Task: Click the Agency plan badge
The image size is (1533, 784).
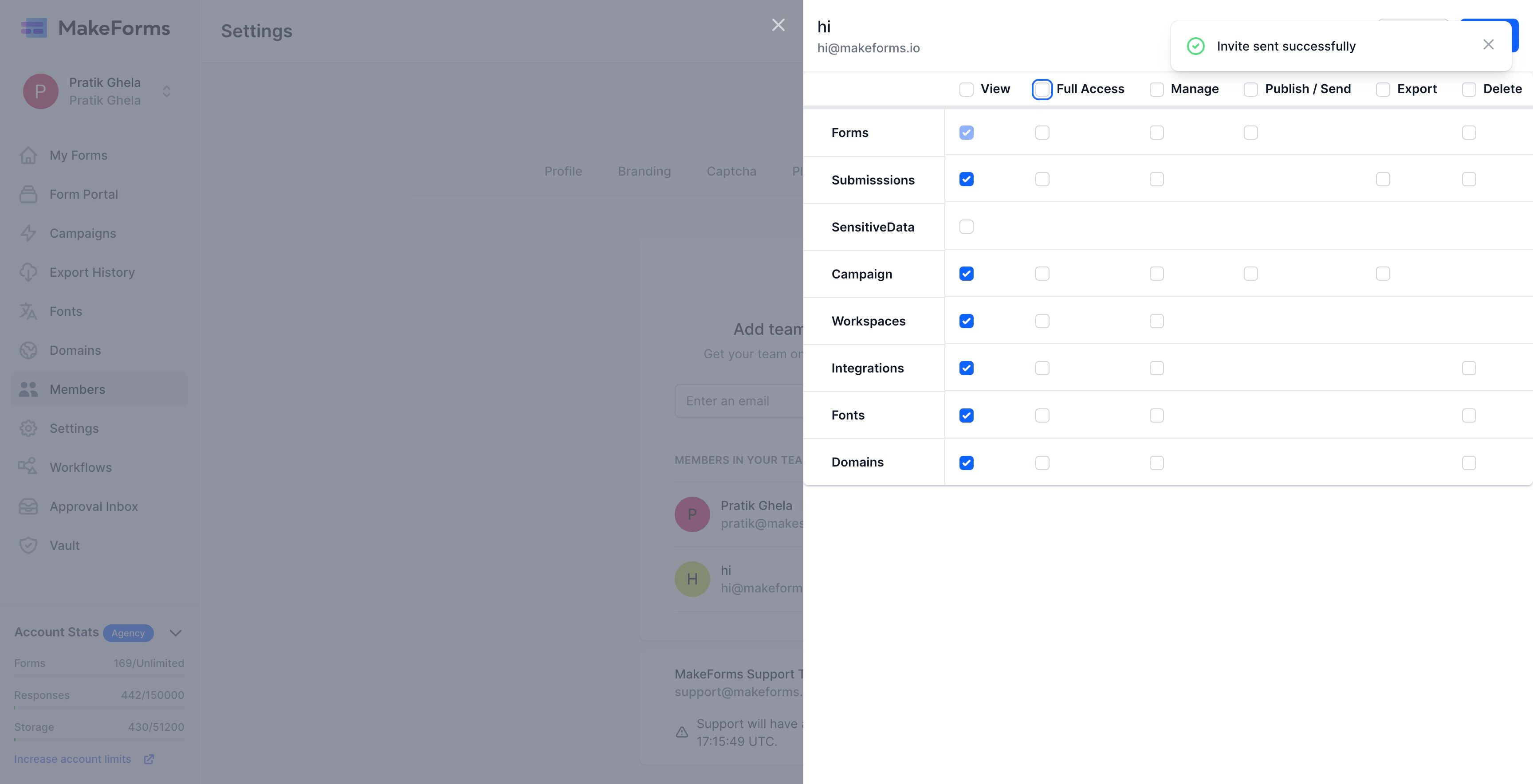Action: click(128, 633)
